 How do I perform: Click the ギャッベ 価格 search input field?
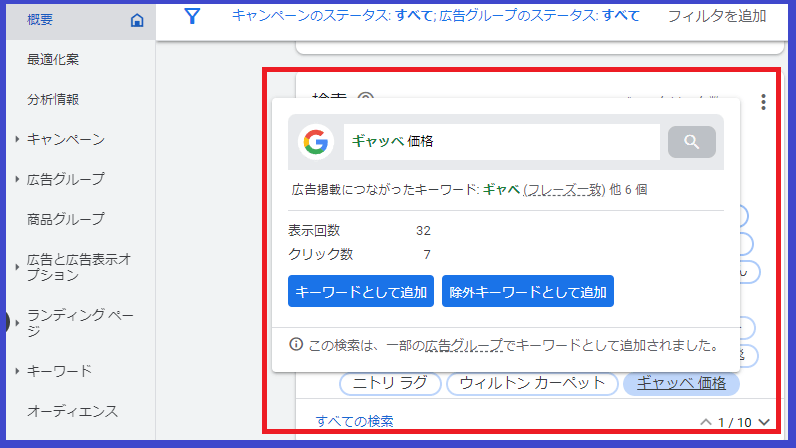point(501,142)
